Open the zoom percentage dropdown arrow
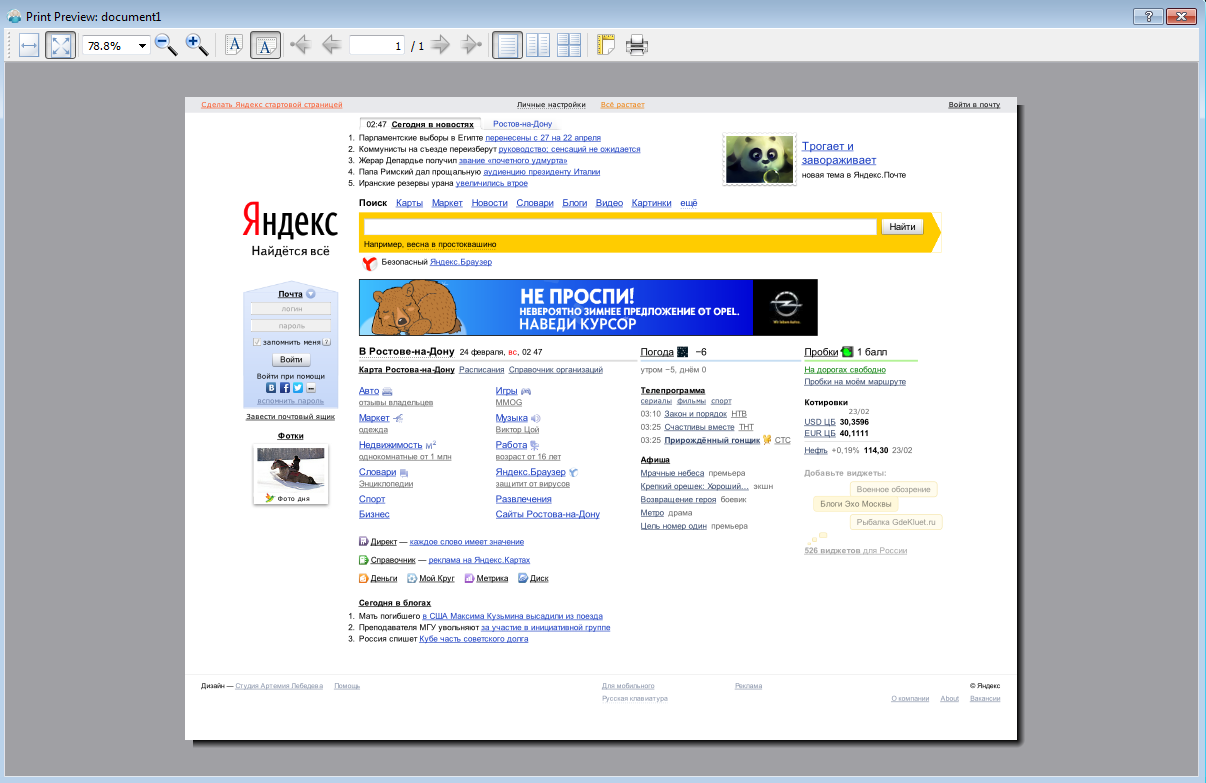Viewport: 1206px width, 783px height. (142, 46)
